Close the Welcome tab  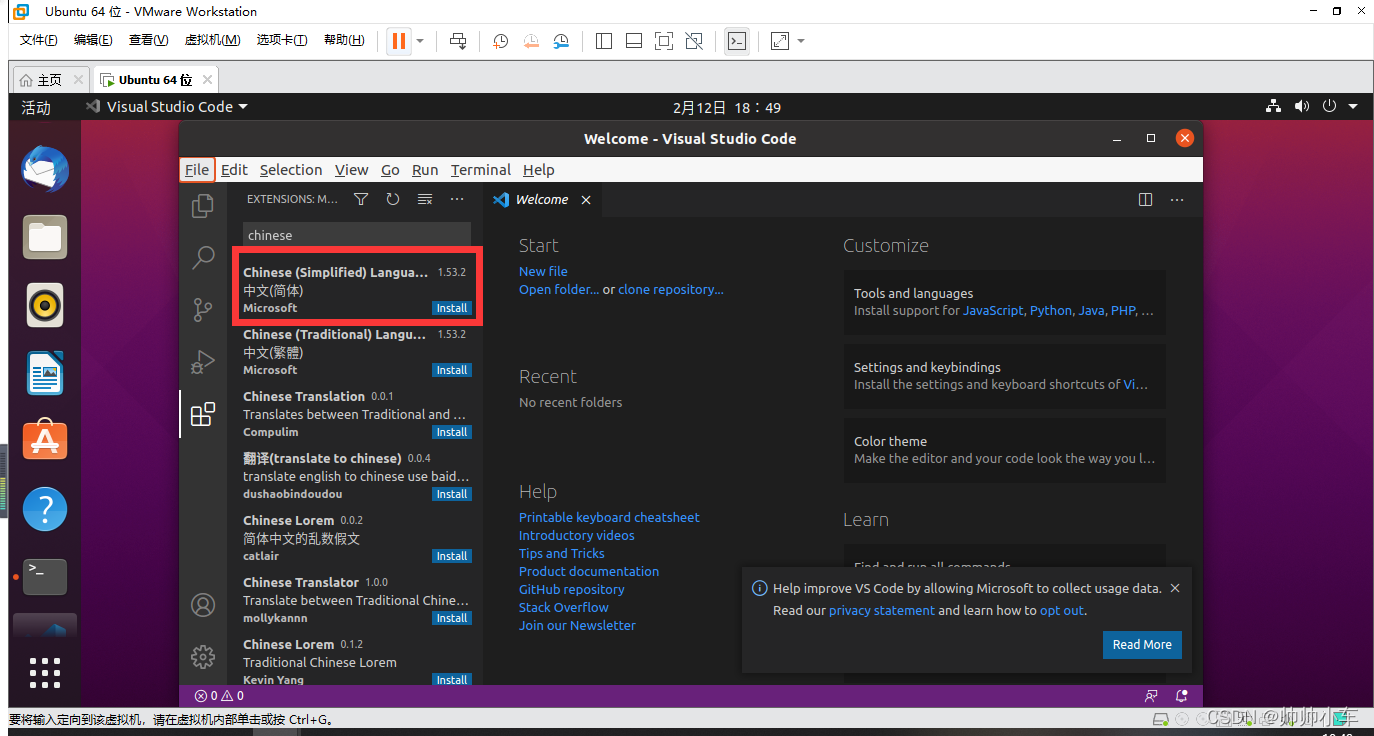586,200
